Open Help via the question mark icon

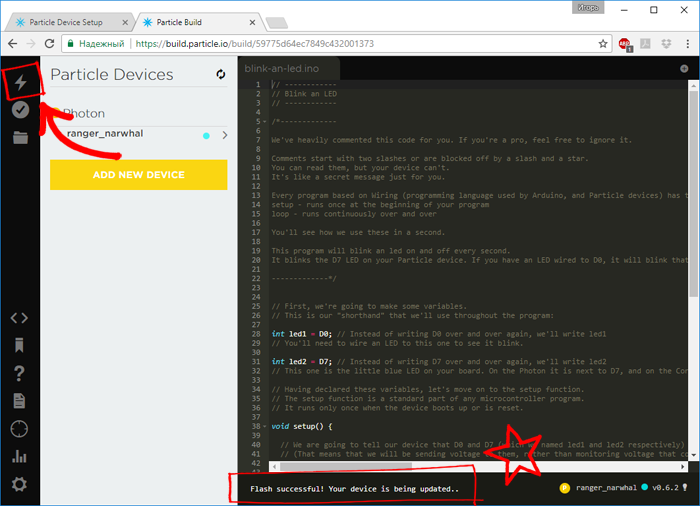coord(19,373)
